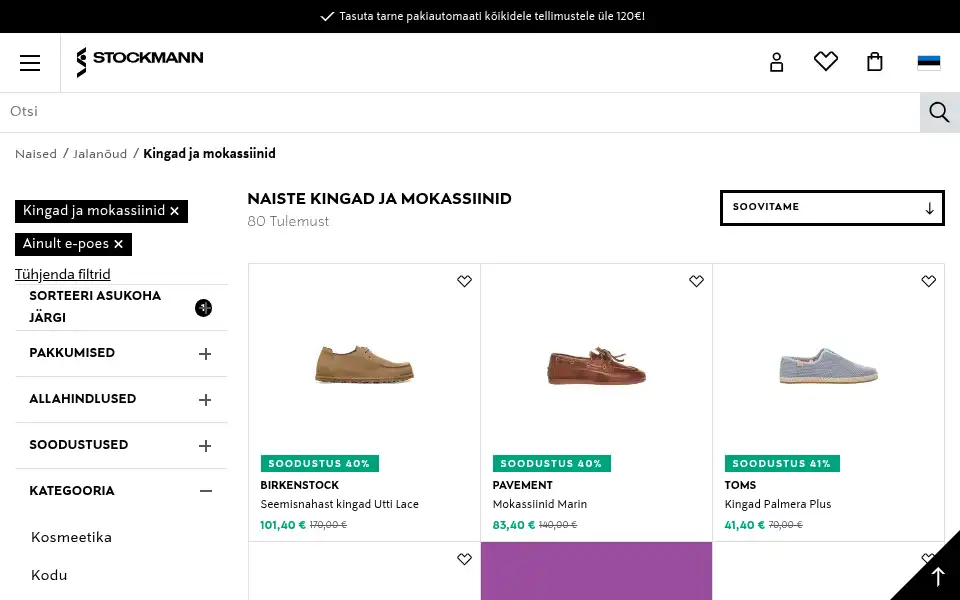Image resolution: width=960 pixels, height=600 pixels.
Task: Click the '80 Tulemust' result count
Action: pyautogui.click(x=288, y=222)
